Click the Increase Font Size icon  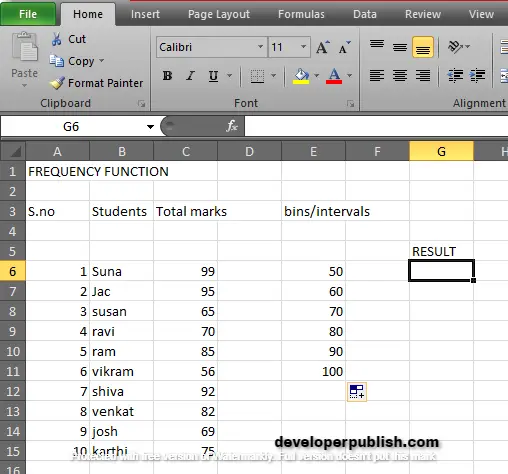323,47
